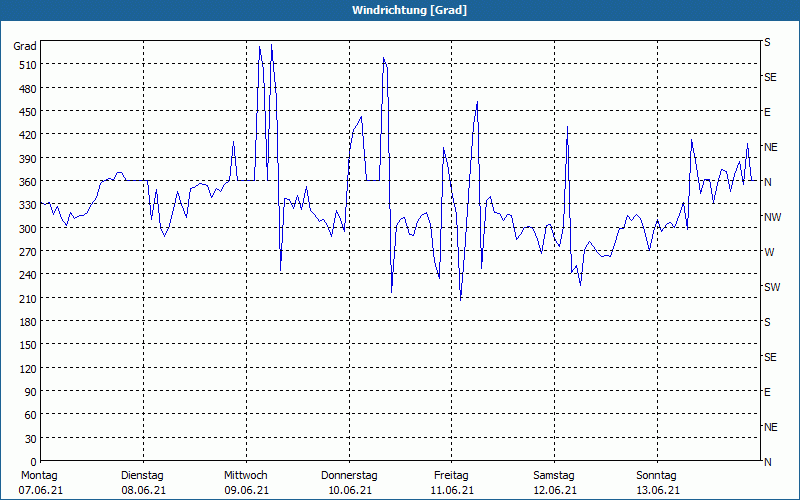
Task: Click the 150 degree axis label
Action: [28, 345]
